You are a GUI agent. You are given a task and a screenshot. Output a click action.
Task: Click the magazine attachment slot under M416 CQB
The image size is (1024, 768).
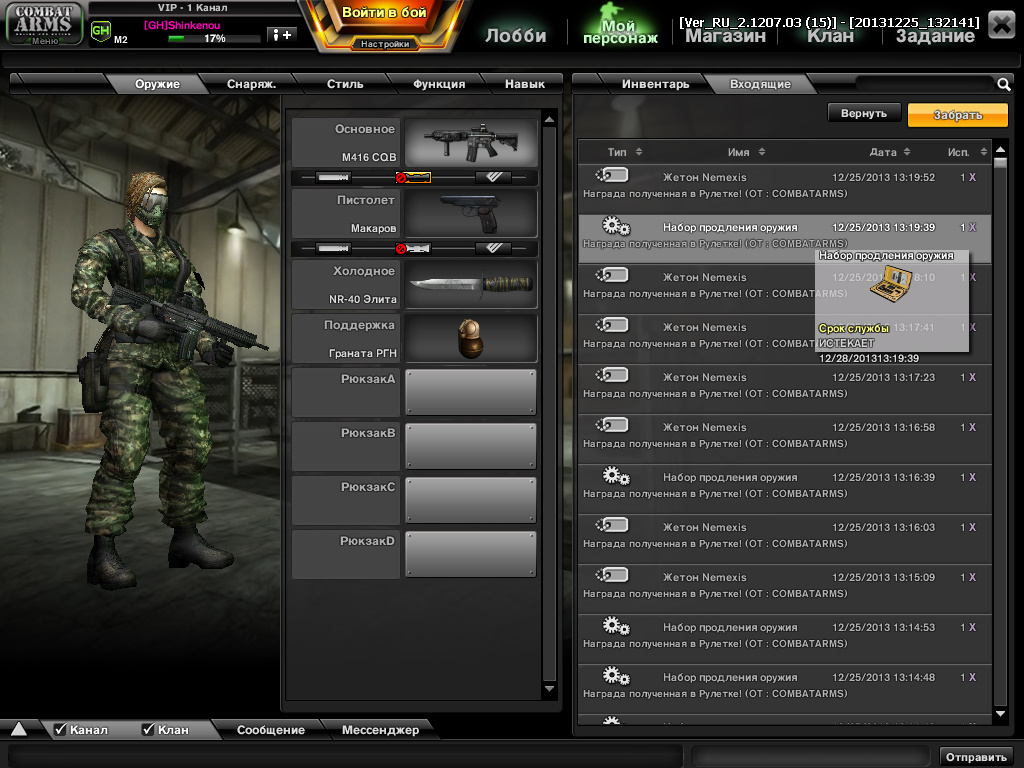tap(494, 177)
